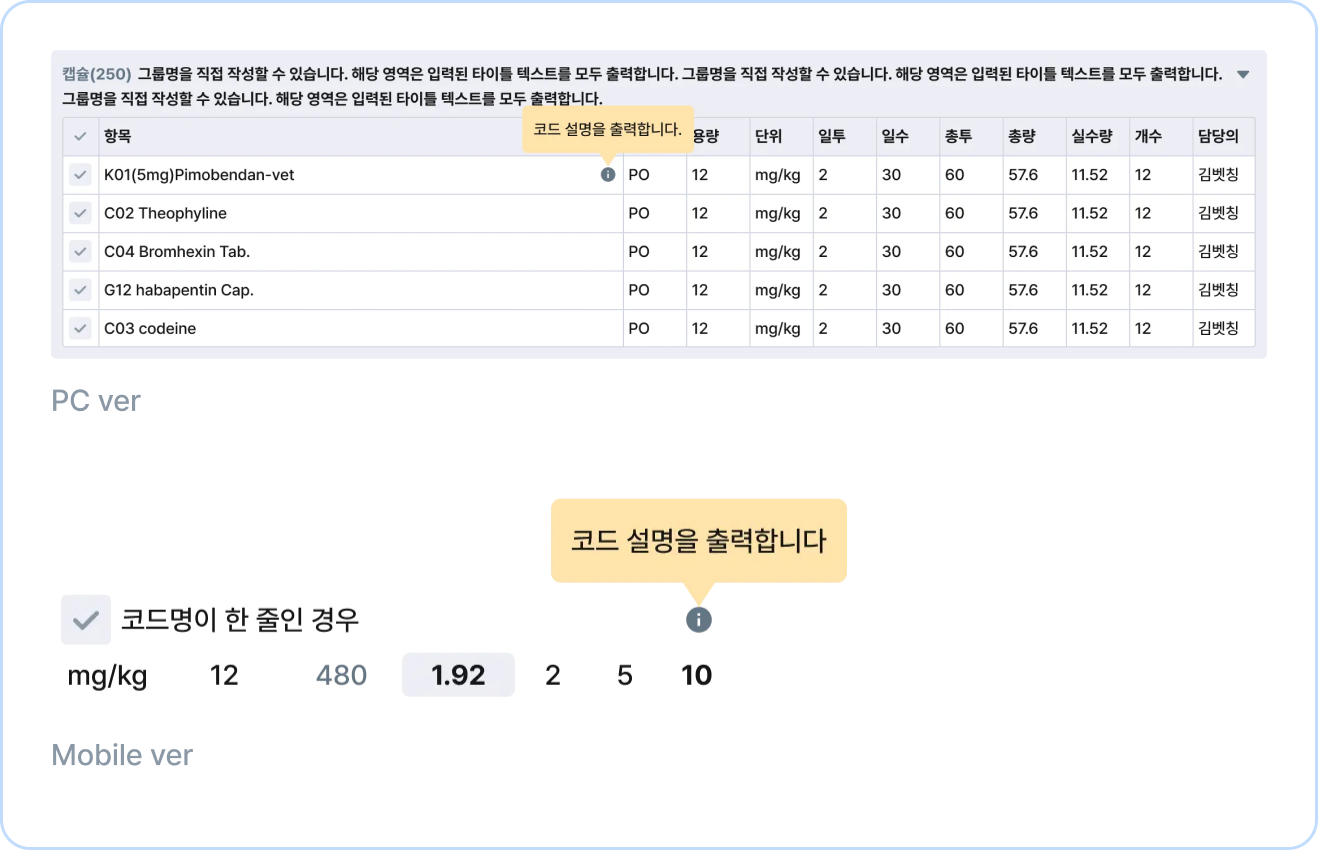
Task: Click PO cell in K01 Pimobendan row
Action: tap(639, 175)
